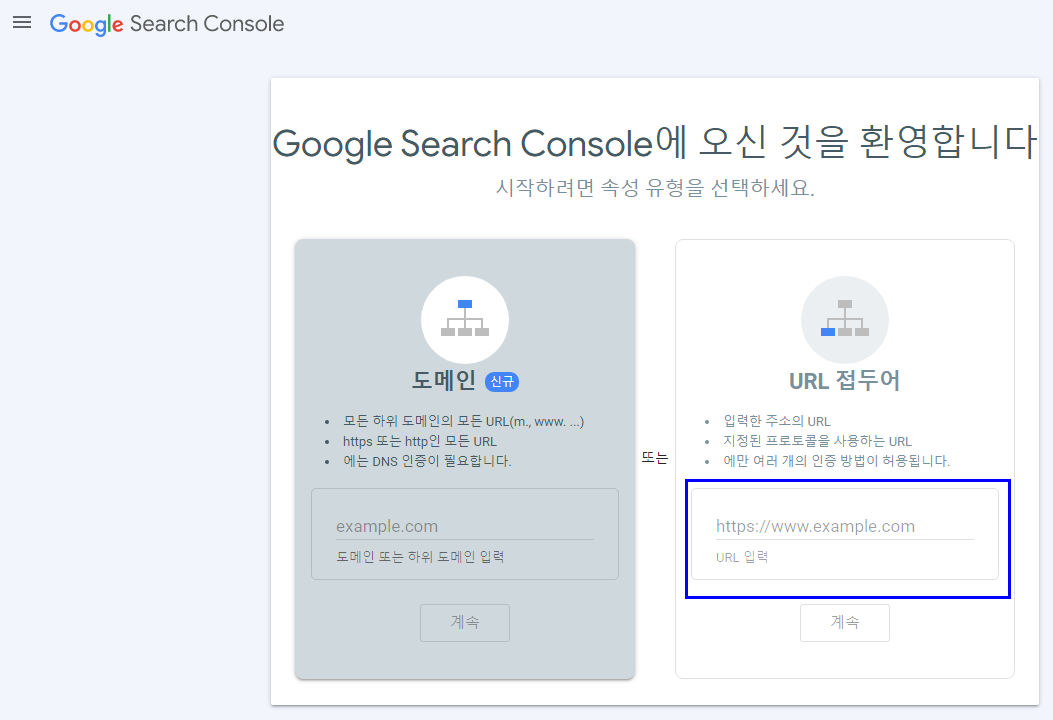
Task: Select the 도메인 card heading
Action: click(x=444, y=380)
